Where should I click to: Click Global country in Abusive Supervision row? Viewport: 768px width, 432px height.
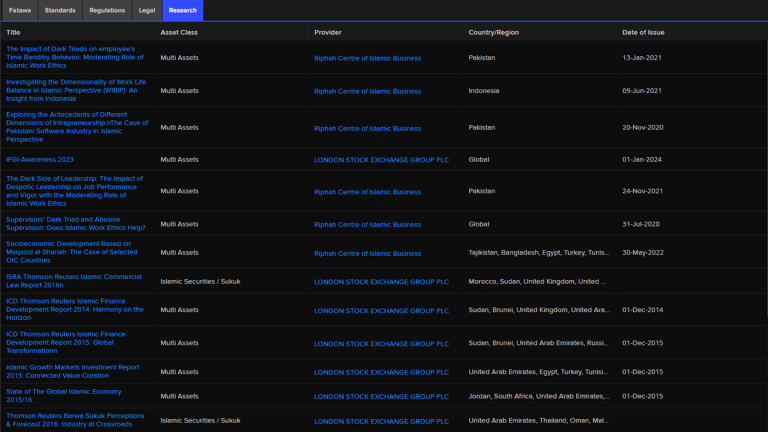479,224
